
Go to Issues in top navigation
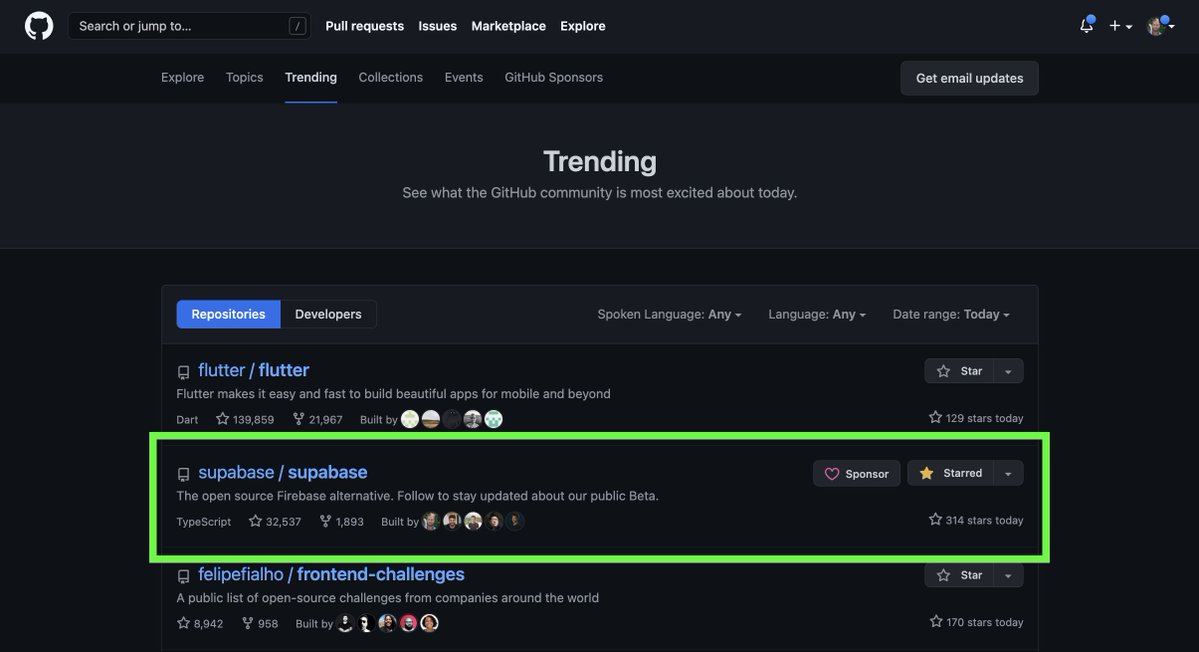point(437,26)
